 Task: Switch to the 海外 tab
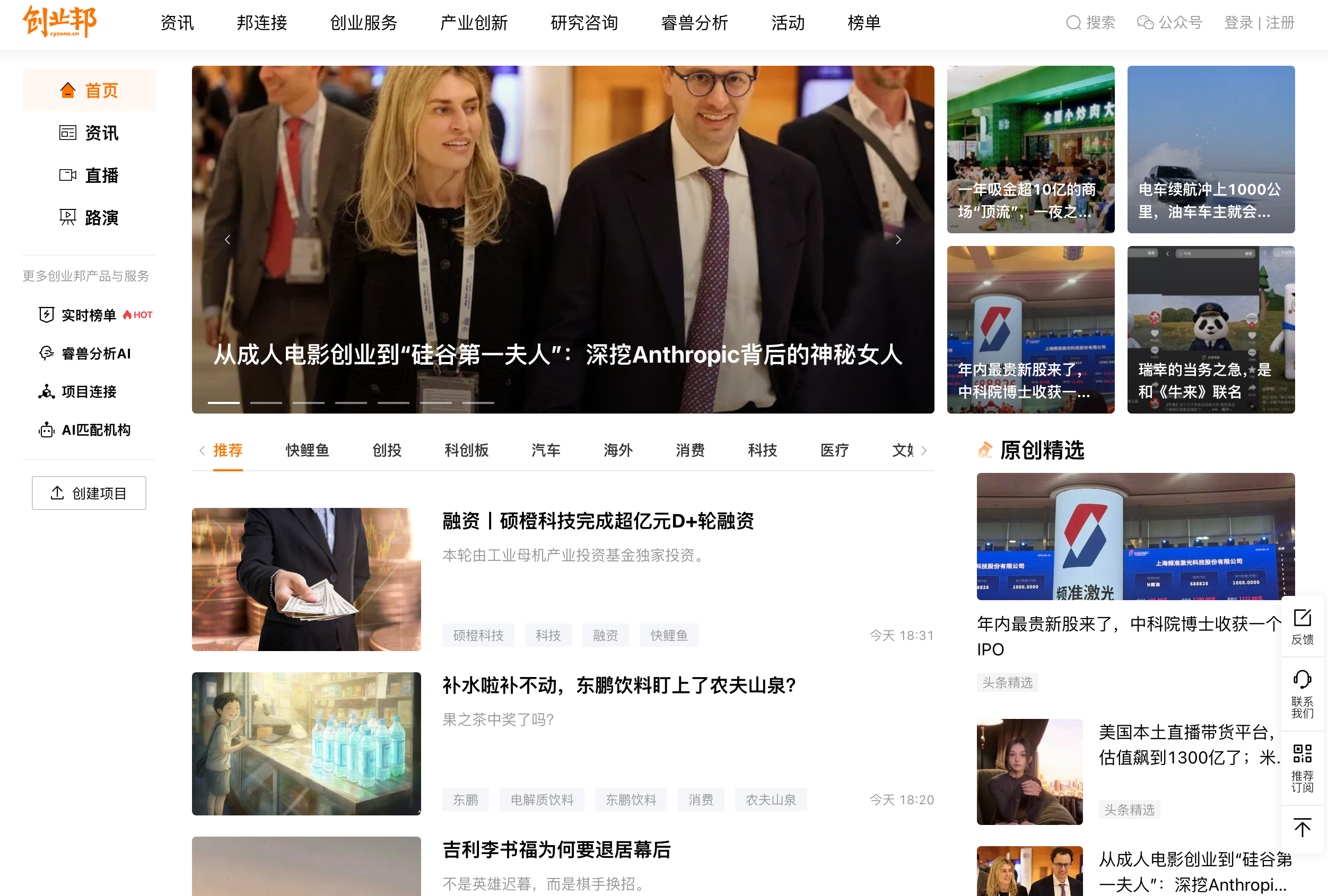tap(618, 450)
